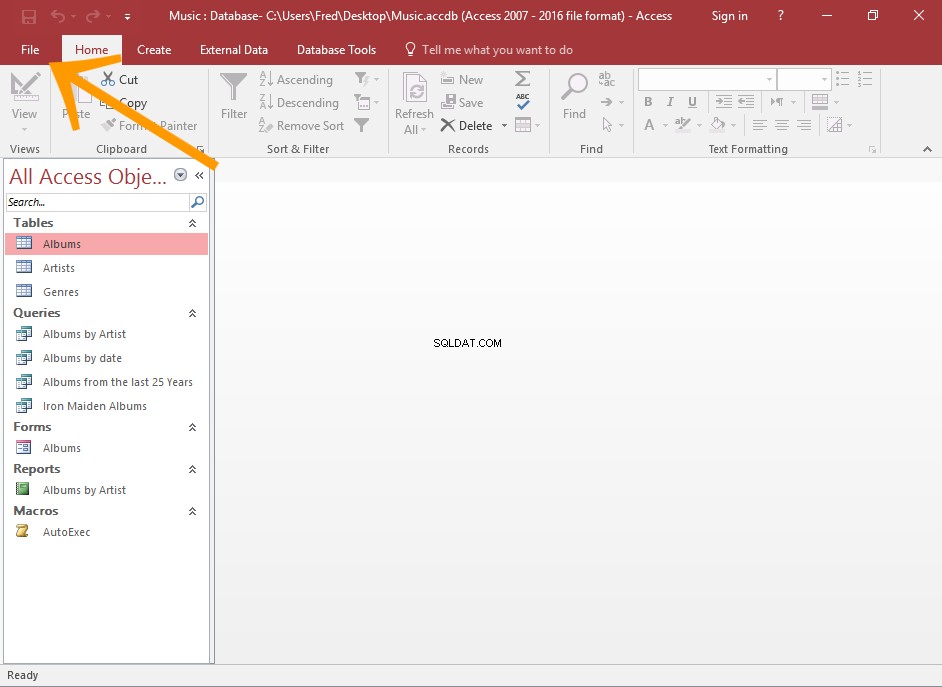Click the Save icon in Quick Access Toolbar
This screenshot has width=942, height=687.
point(28,16)
